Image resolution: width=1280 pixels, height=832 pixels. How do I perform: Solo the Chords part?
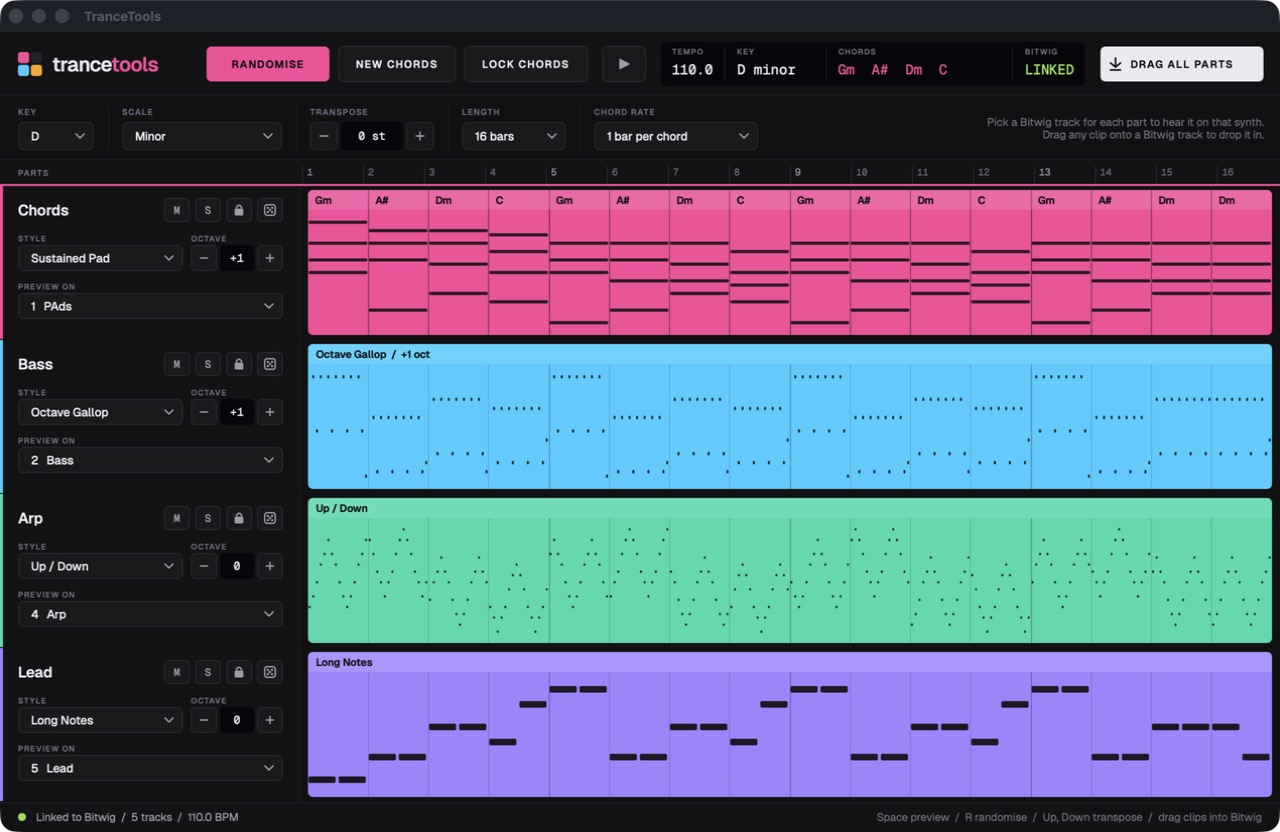[207, 210]
